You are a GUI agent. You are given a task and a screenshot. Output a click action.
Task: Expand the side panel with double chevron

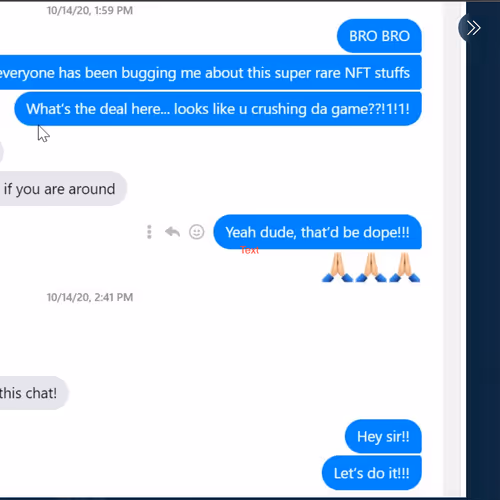473,28
